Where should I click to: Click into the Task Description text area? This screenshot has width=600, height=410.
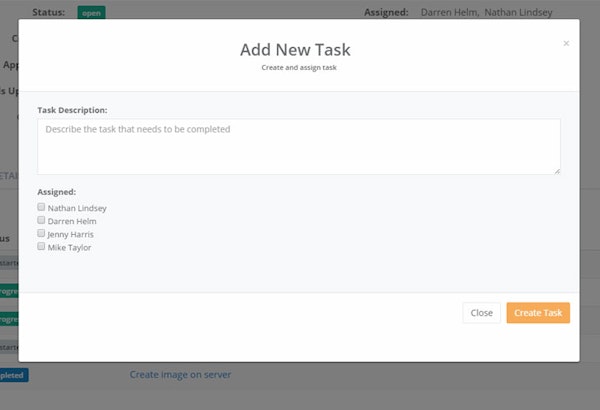tap(298, 146)
